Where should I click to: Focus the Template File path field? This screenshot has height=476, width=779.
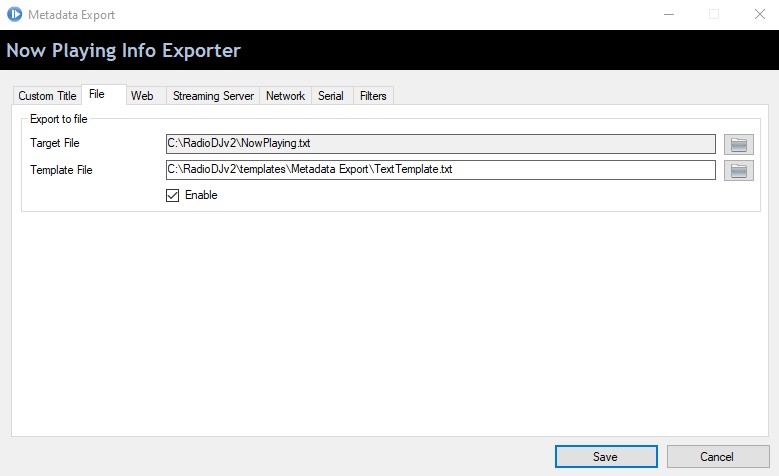(x=441, y=169)
